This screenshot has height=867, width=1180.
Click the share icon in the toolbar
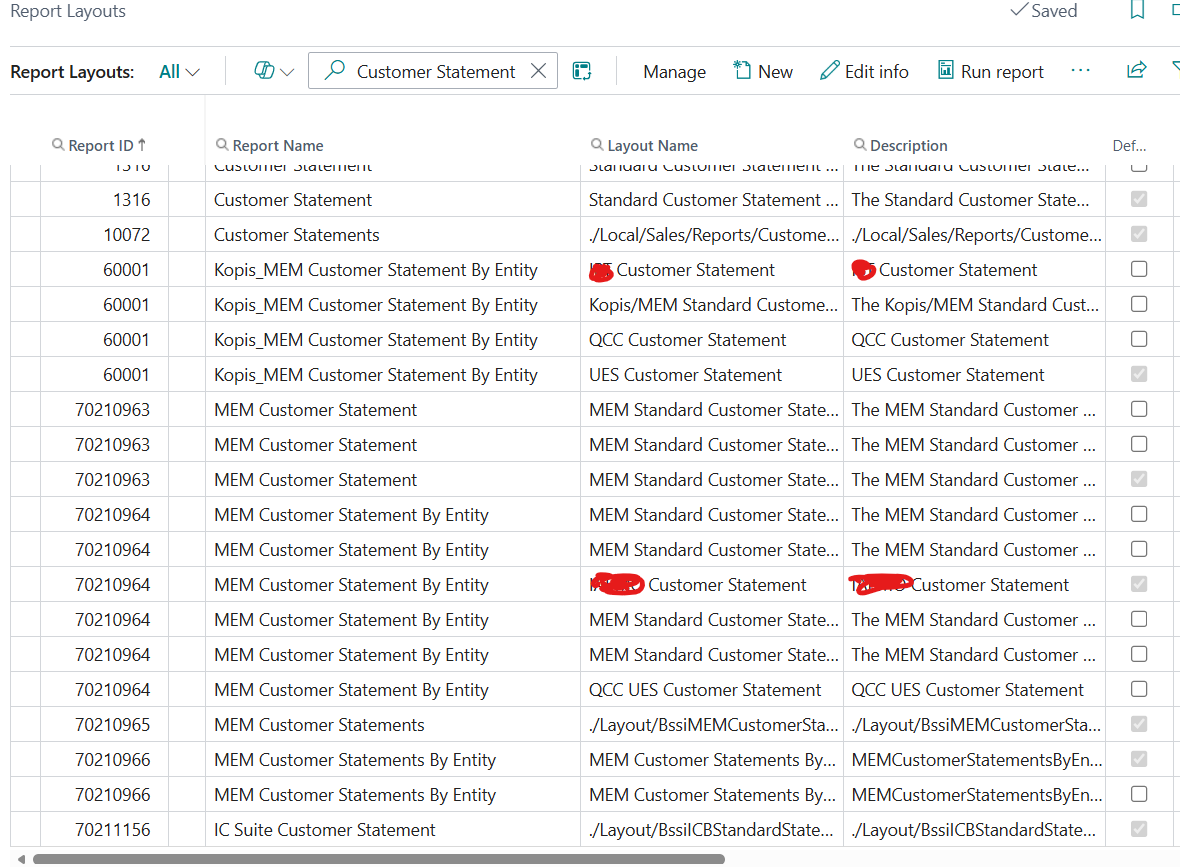1136,70
